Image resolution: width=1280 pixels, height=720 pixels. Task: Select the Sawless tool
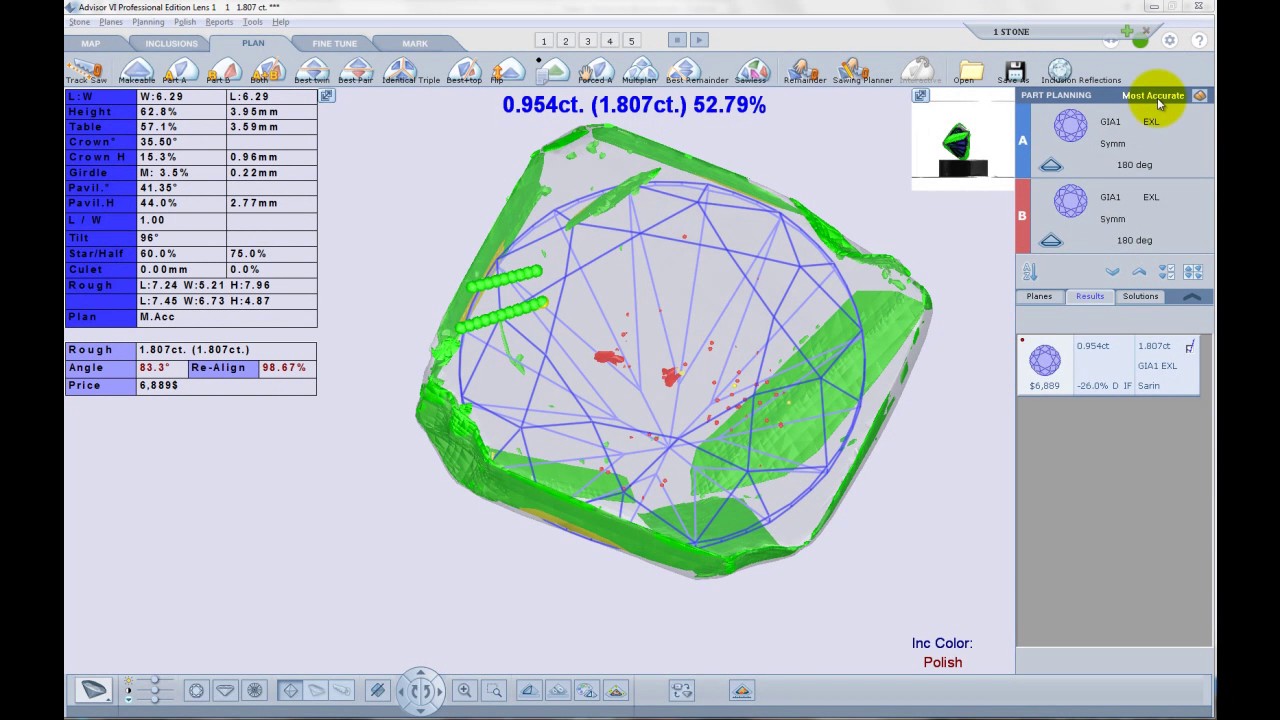(752, 71)
